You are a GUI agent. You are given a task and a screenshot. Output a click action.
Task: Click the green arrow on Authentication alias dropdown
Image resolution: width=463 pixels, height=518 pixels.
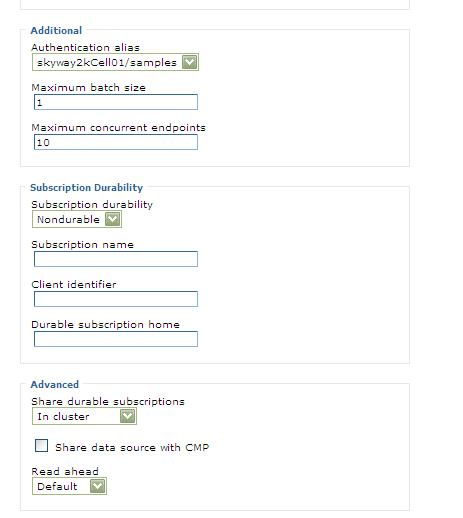tap(189, 62)
